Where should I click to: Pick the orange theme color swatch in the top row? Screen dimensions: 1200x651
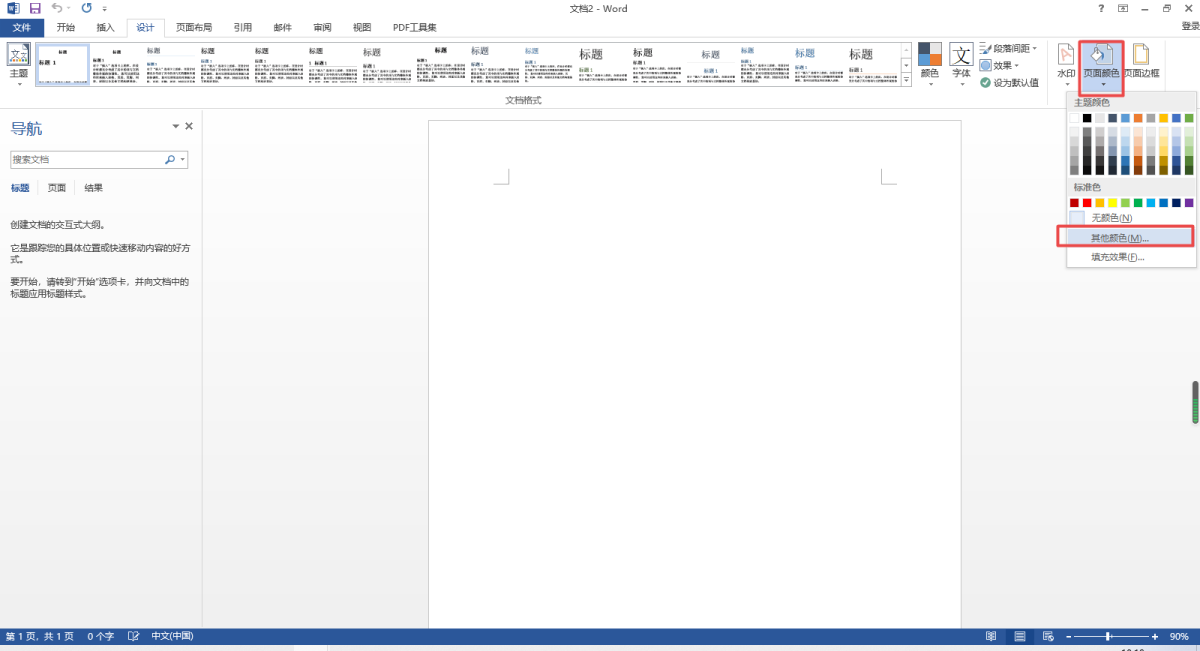tap(1138, 118)
